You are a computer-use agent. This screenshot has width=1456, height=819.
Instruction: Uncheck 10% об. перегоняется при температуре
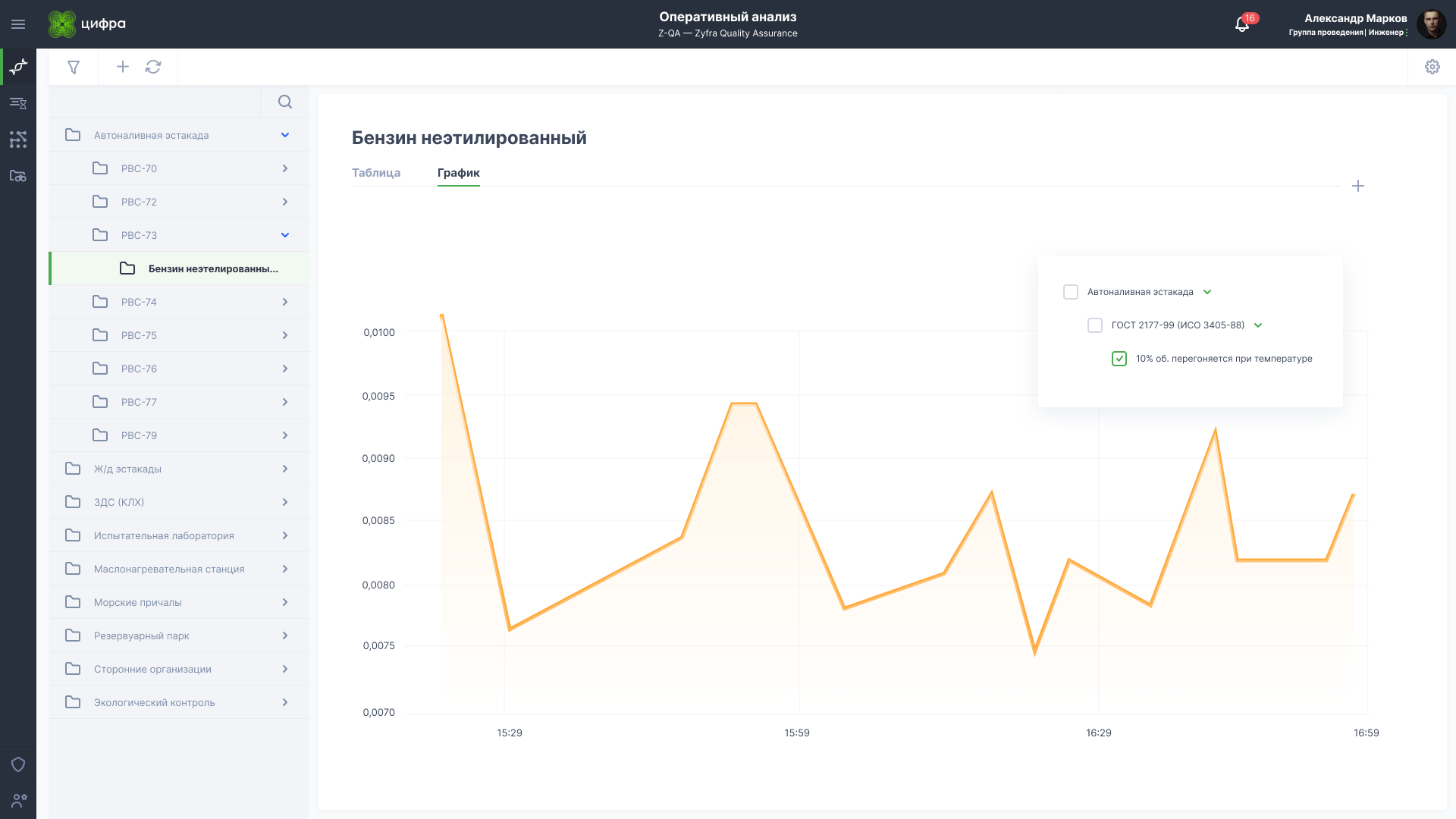tap(1119, 359)
